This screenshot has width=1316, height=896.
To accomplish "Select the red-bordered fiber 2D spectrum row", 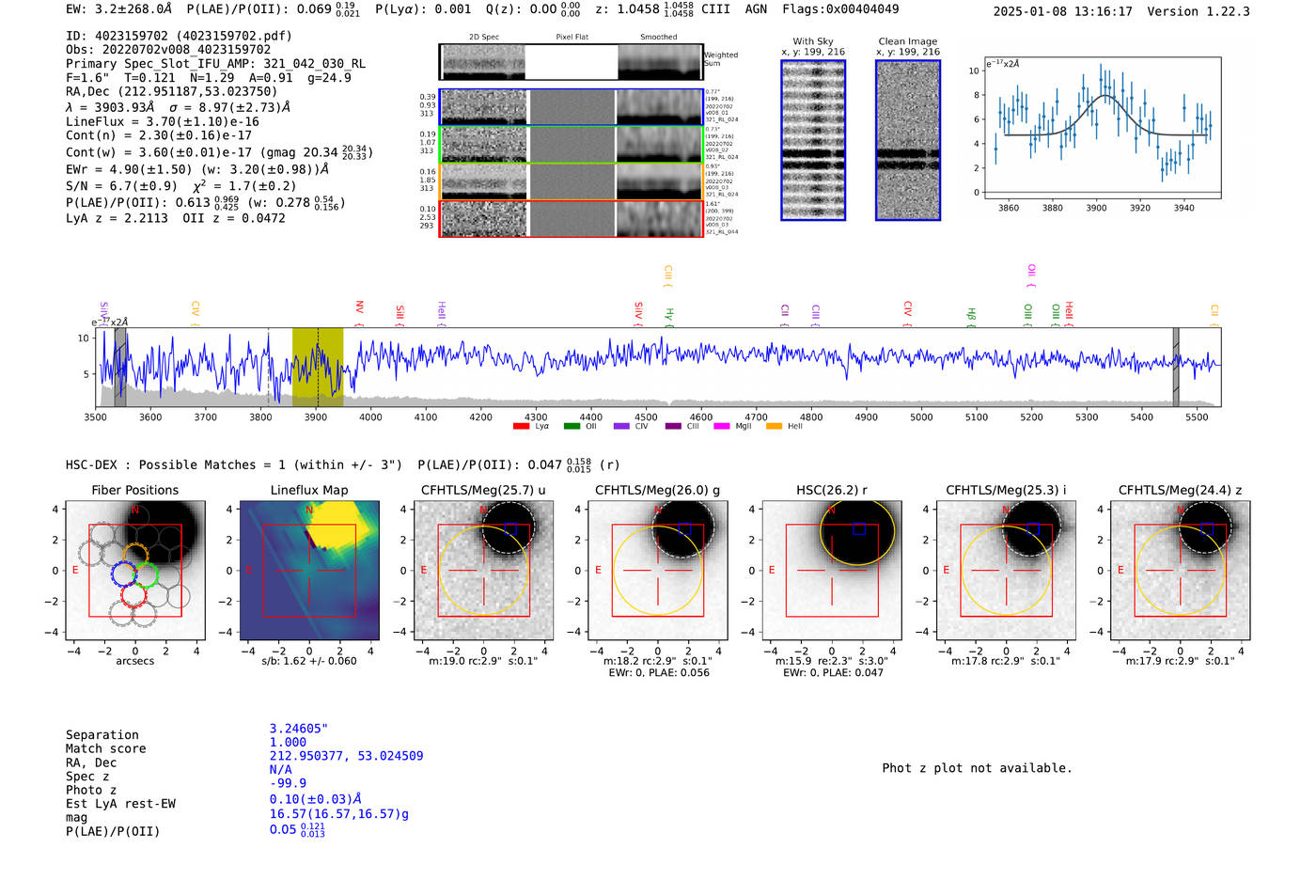I will pos(572,219).
